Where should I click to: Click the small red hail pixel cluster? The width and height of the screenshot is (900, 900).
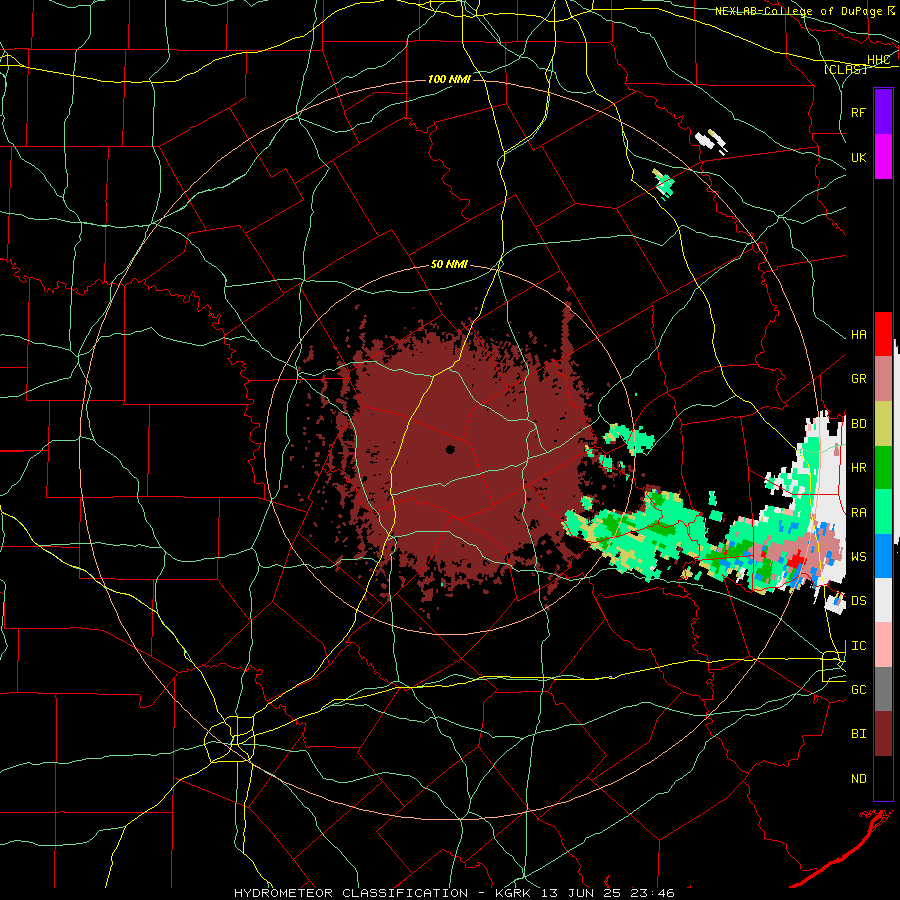796,559
